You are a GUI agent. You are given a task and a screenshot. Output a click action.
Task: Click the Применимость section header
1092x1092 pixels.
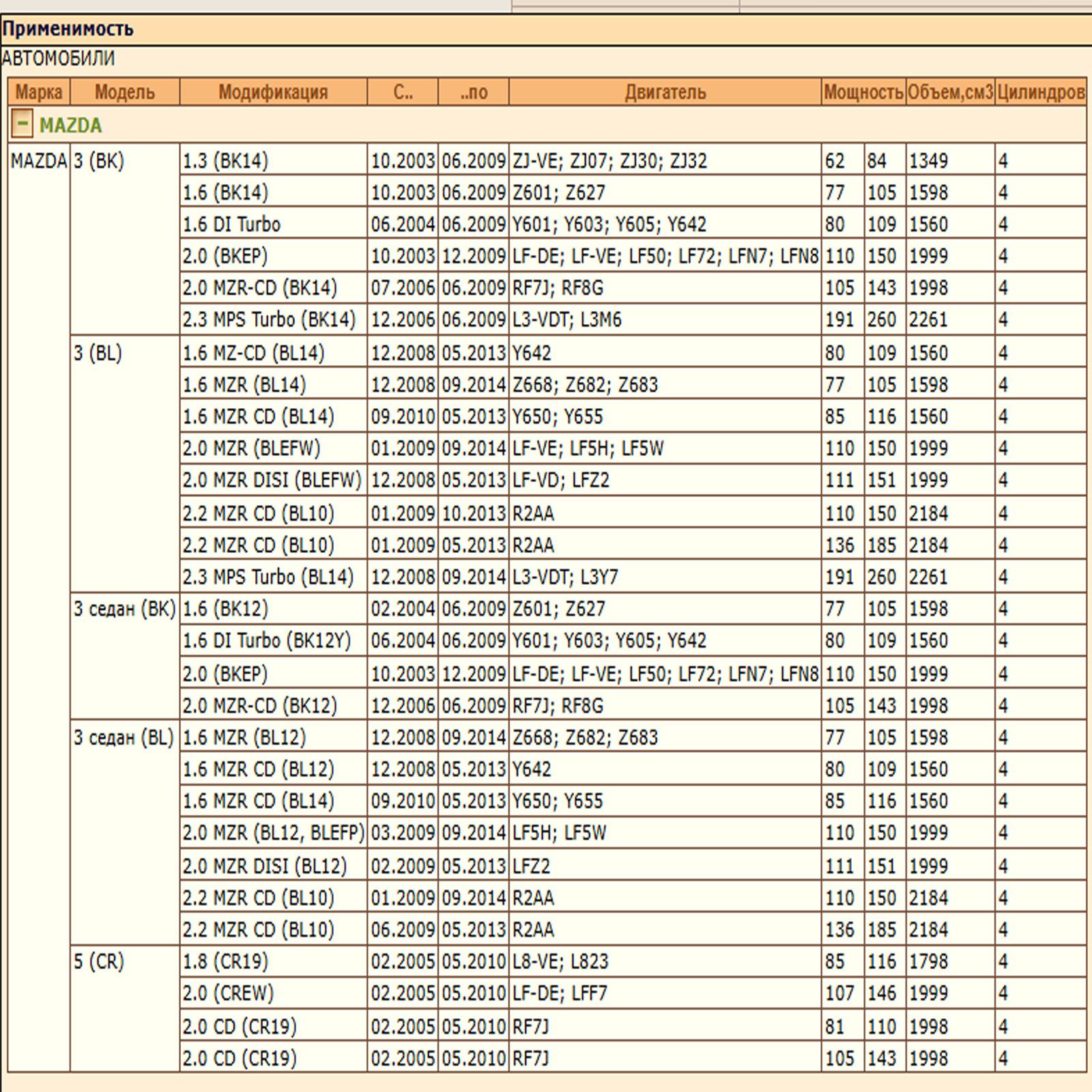68,29
